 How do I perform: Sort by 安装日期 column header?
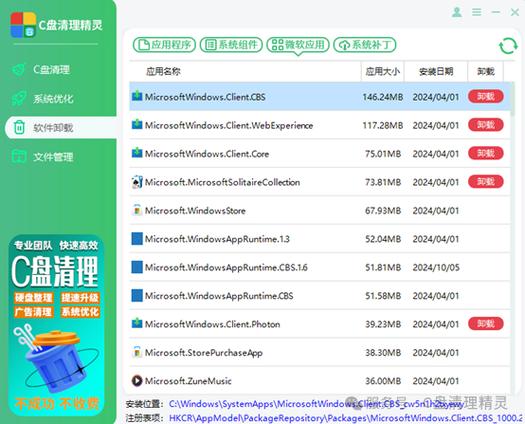[x=436, y=71]
